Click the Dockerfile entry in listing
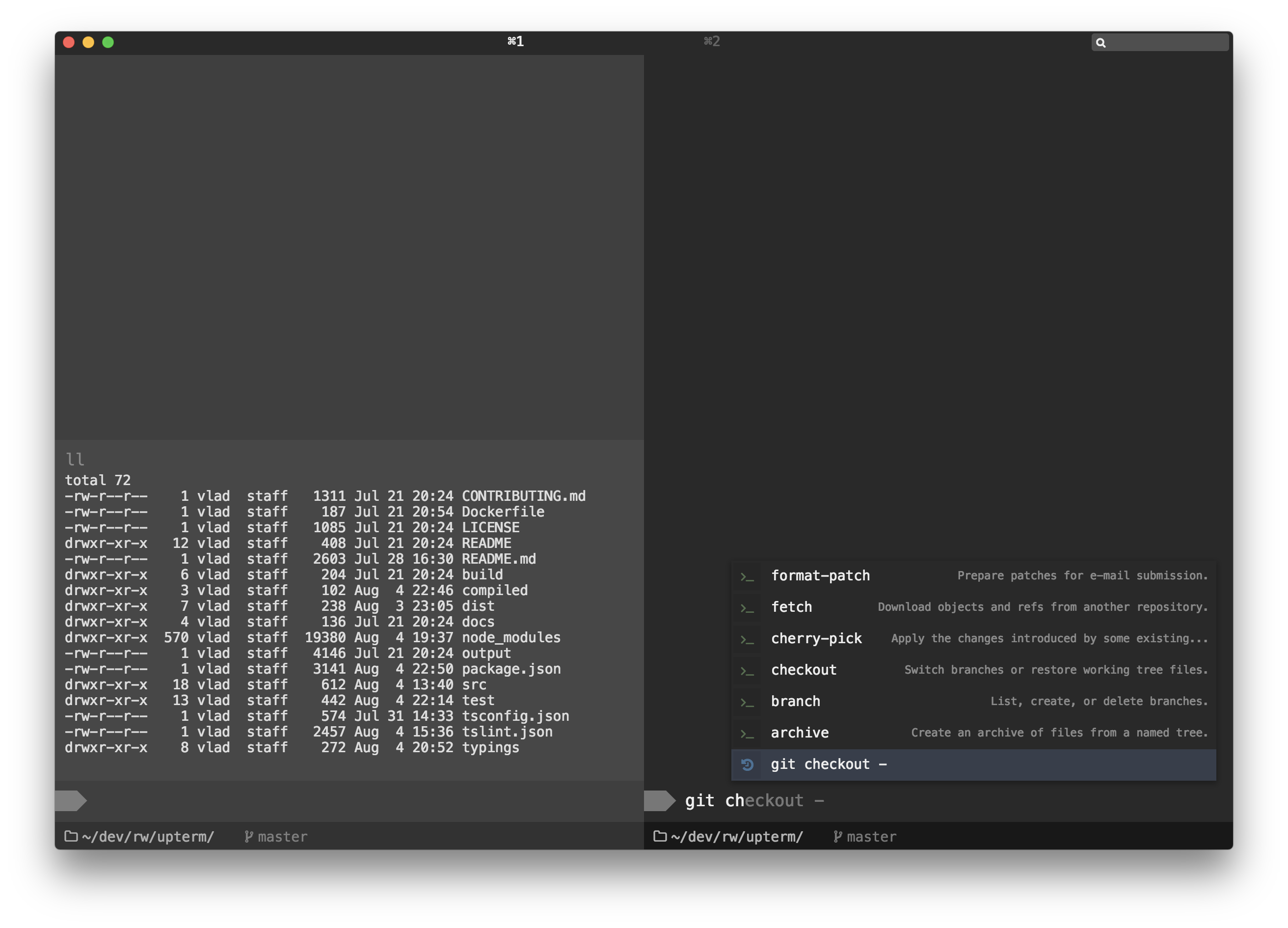The width and height of the screenshot is (1288, 928). coord(503,512)
